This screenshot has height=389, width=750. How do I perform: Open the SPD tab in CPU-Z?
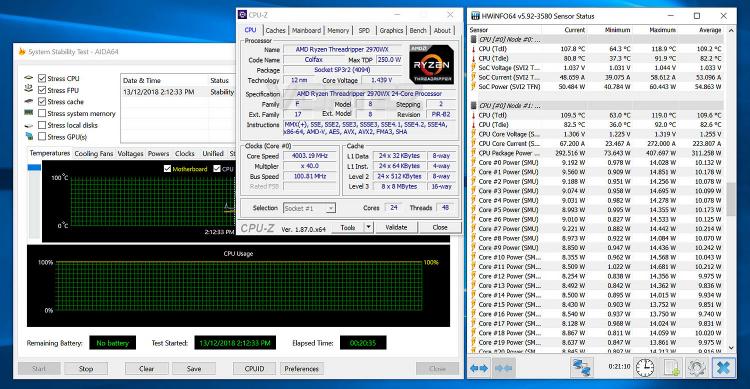364,30
